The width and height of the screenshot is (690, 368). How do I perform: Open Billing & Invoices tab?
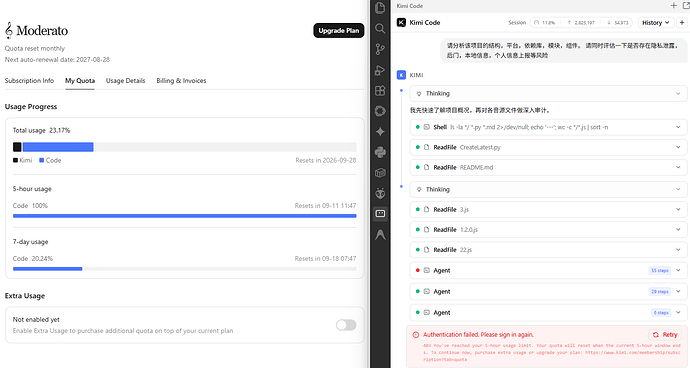point(181,81)
